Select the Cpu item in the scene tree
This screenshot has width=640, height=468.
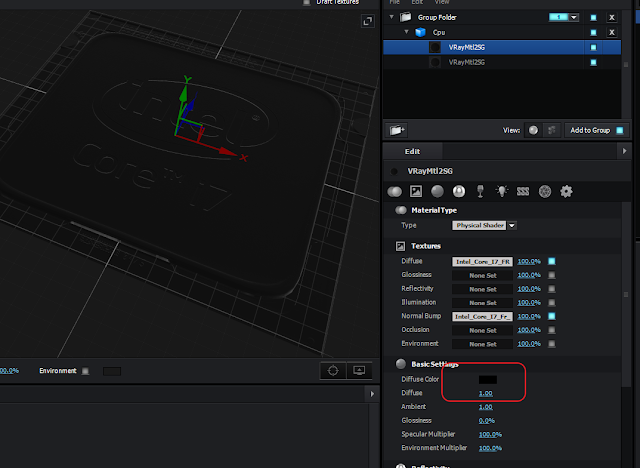(x=439, y=32)
